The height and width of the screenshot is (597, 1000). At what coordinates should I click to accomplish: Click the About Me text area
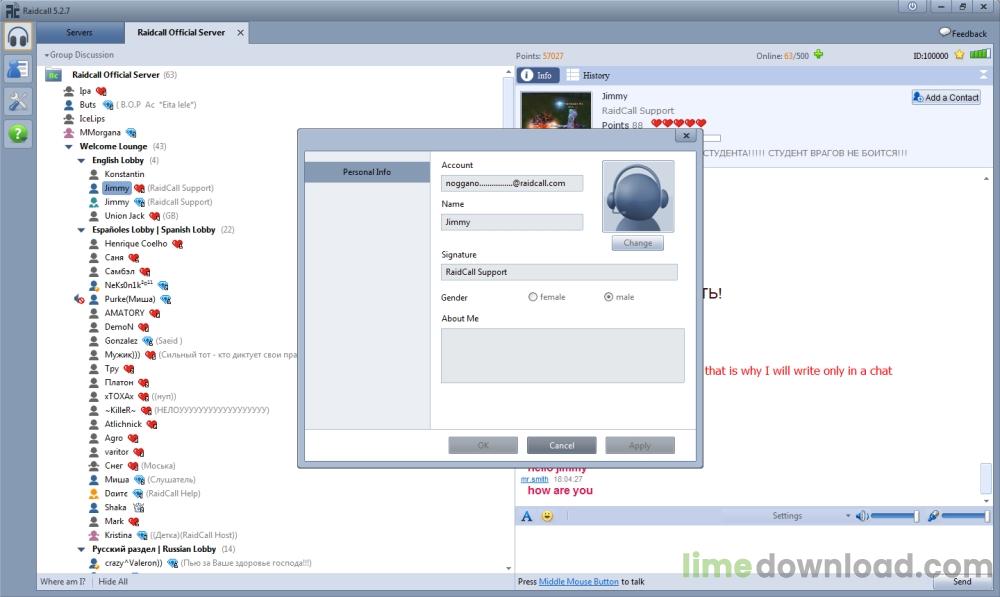click(x=562, y=355)
